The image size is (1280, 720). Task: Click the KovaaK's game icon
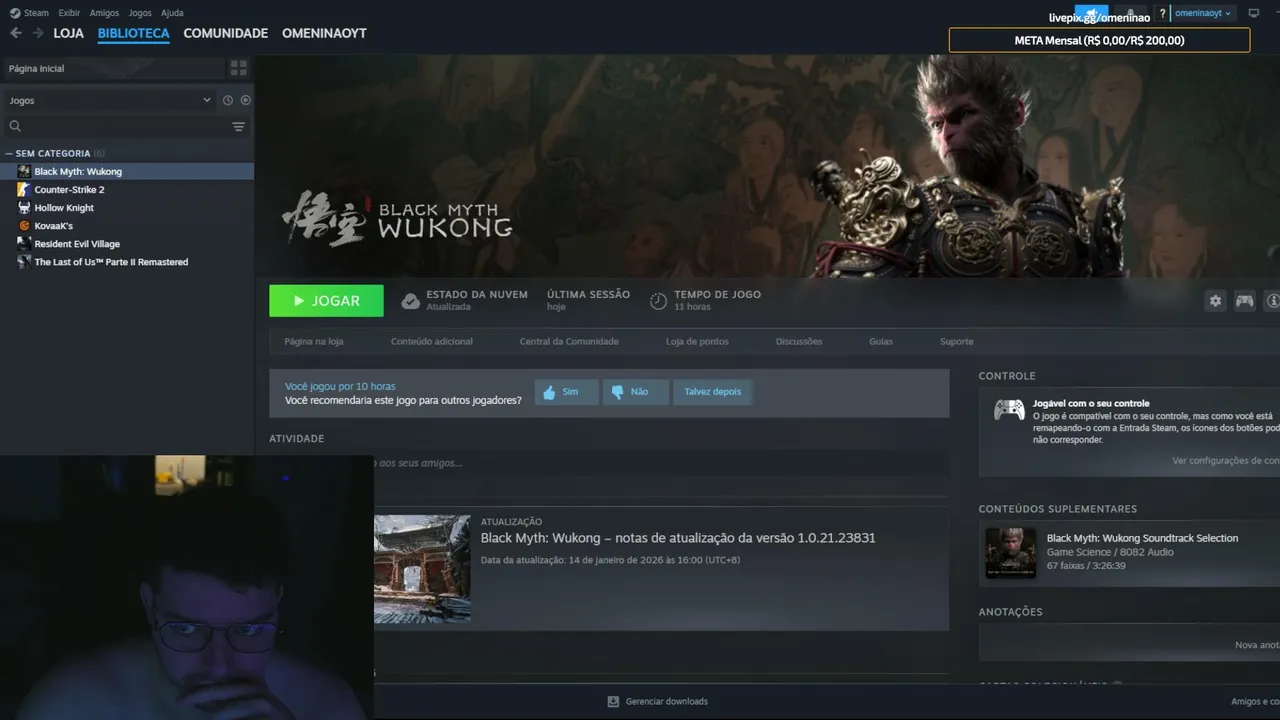[x=24, y=225]
